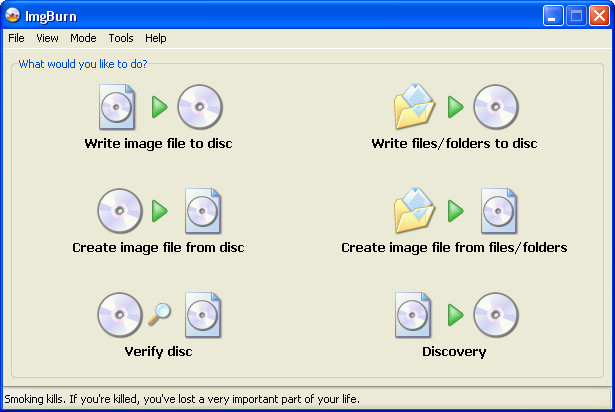This screenshot has width=615, height=412.
Task: Click the green arrow in Discovery mode
Action: click(x=455, y=315)
